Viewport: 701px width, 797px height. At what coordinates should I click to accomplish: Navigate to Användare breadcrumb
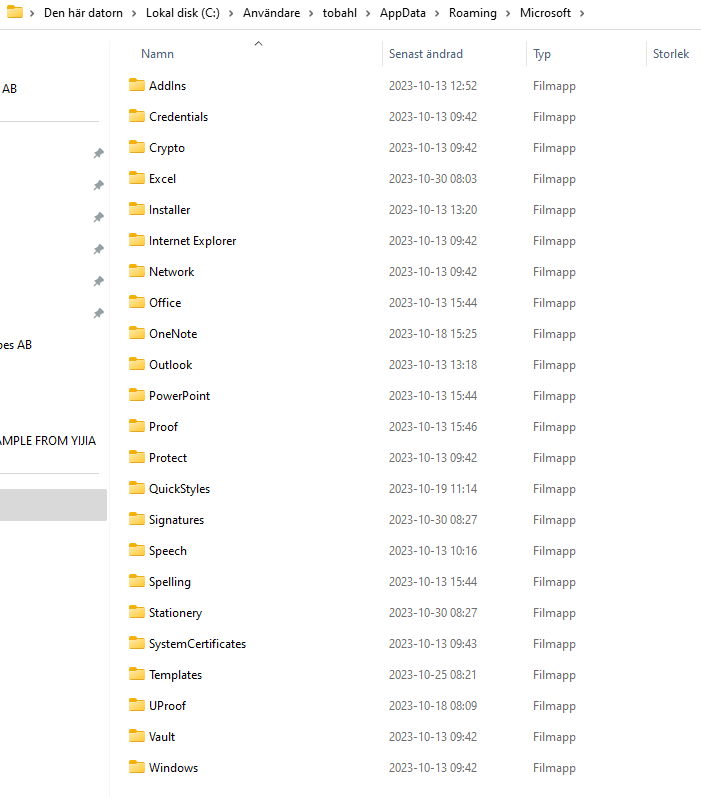271,13
